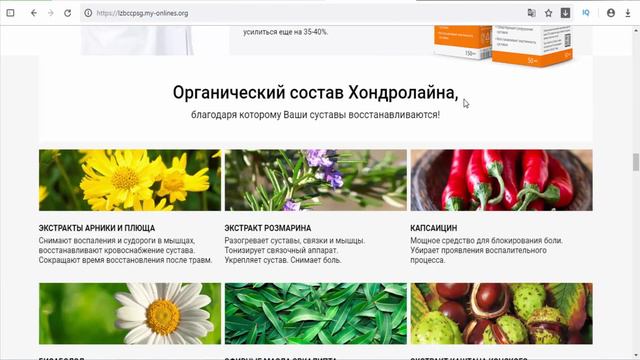Click the rosemary plant image
The height and width of the screenshot is (360, 640).
tap(316, 180)
